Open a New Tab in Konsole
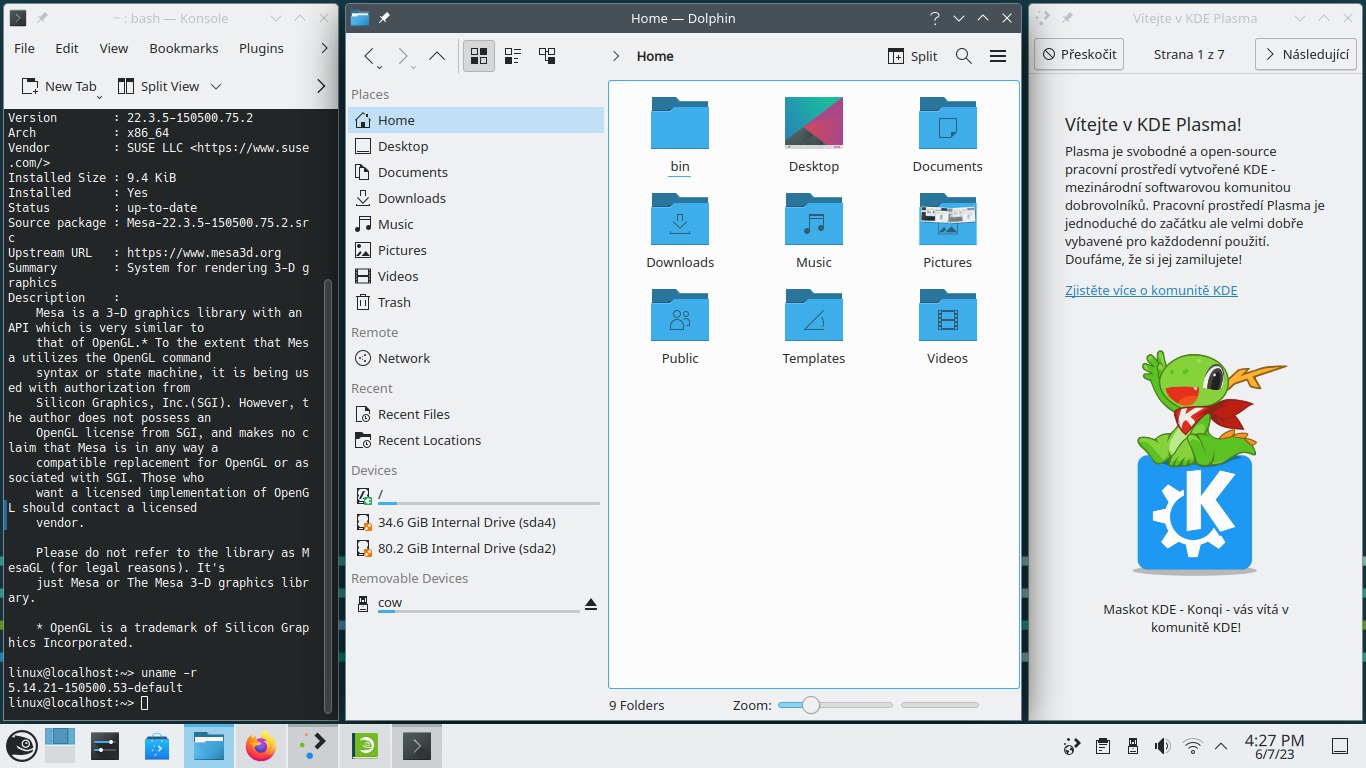 (60, 86)
